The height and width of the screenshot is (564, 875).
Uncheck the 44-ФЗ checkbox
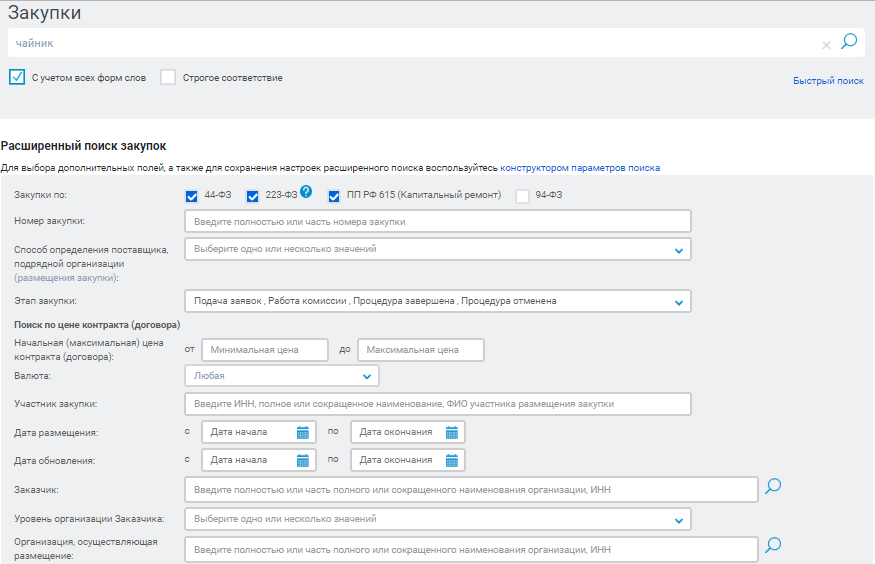pos(192,196)
